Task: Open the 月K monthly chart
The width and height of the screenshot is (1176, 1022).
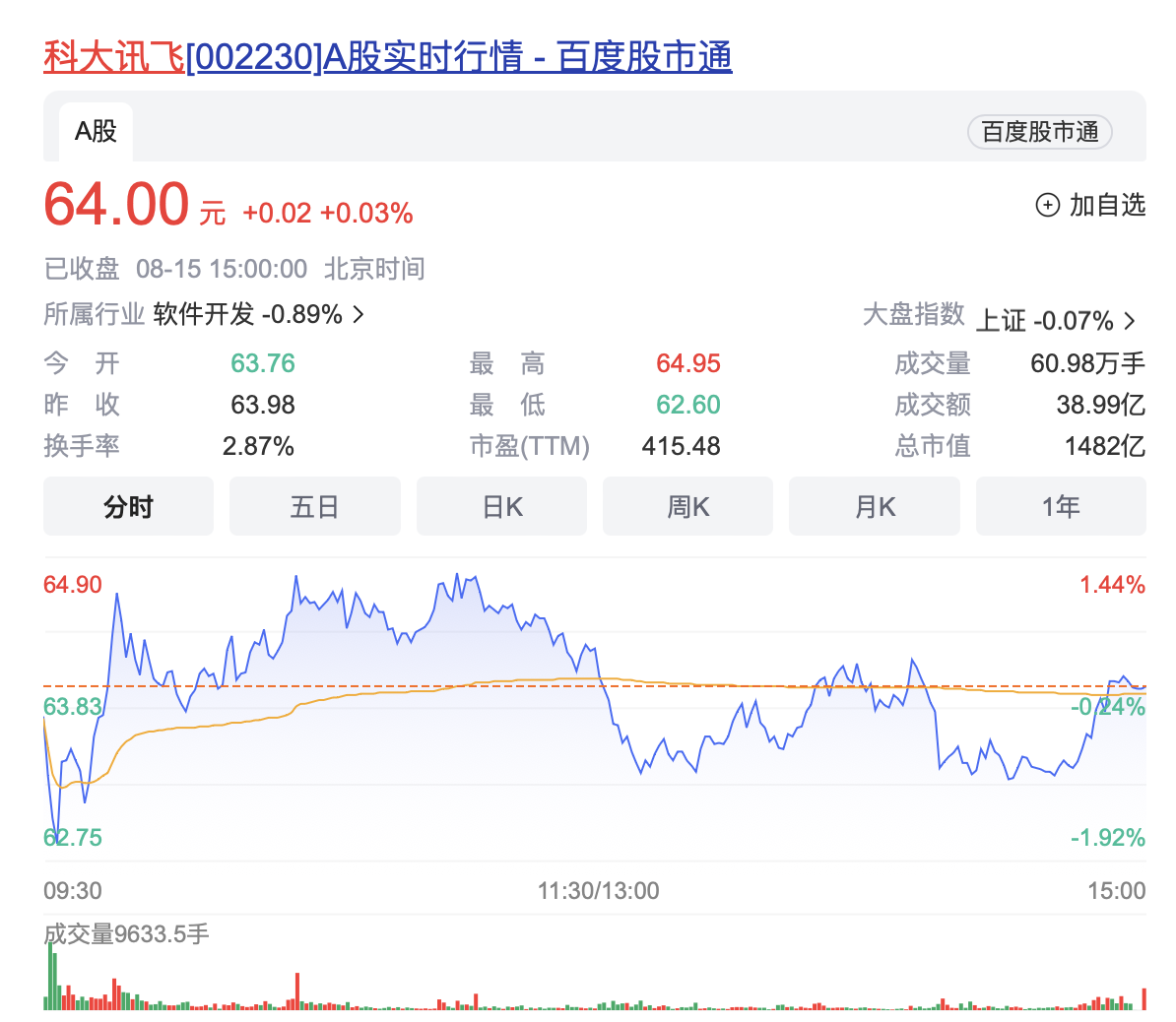Action: [874, 506]
